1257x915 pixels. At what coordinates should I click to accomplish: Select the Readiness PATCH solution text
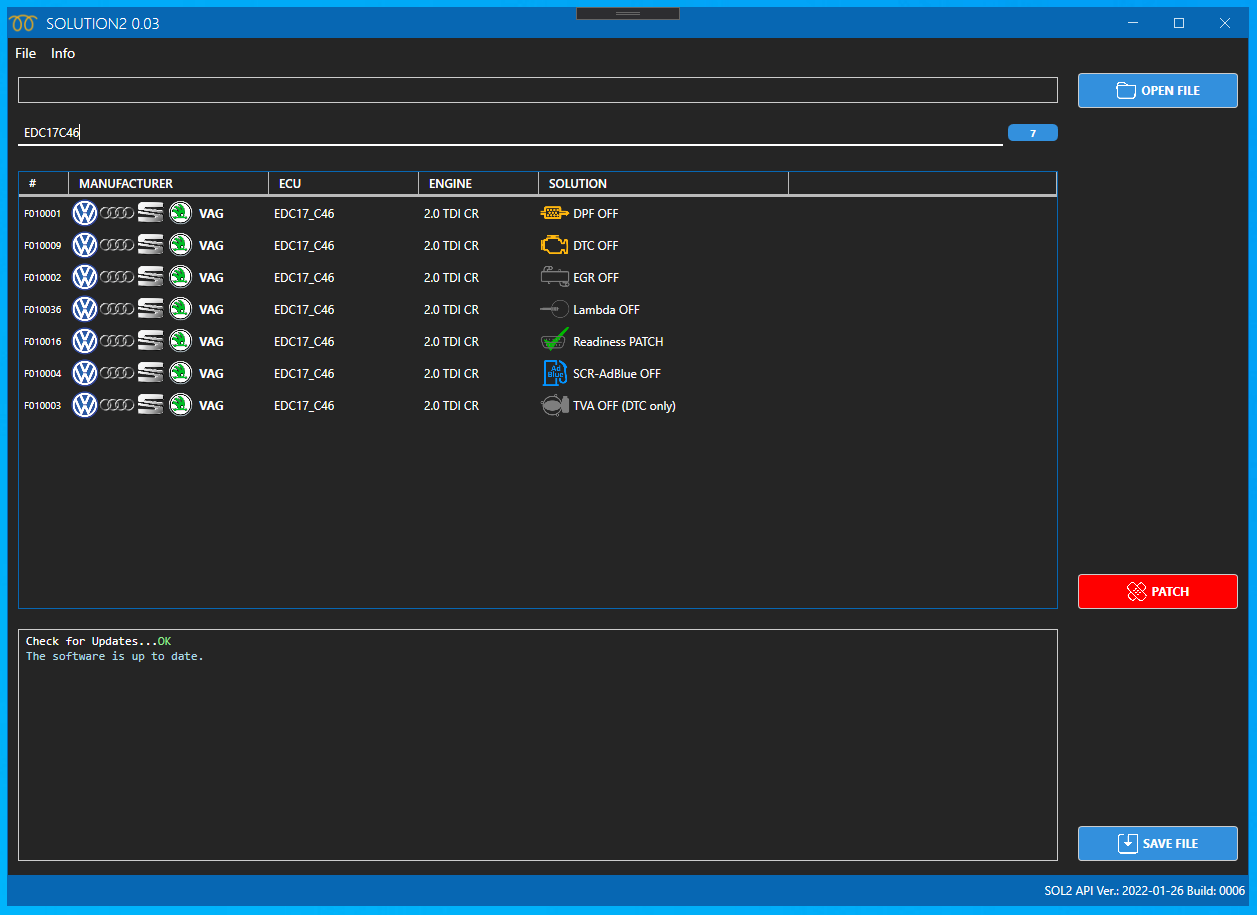click(x=618, y=342)
